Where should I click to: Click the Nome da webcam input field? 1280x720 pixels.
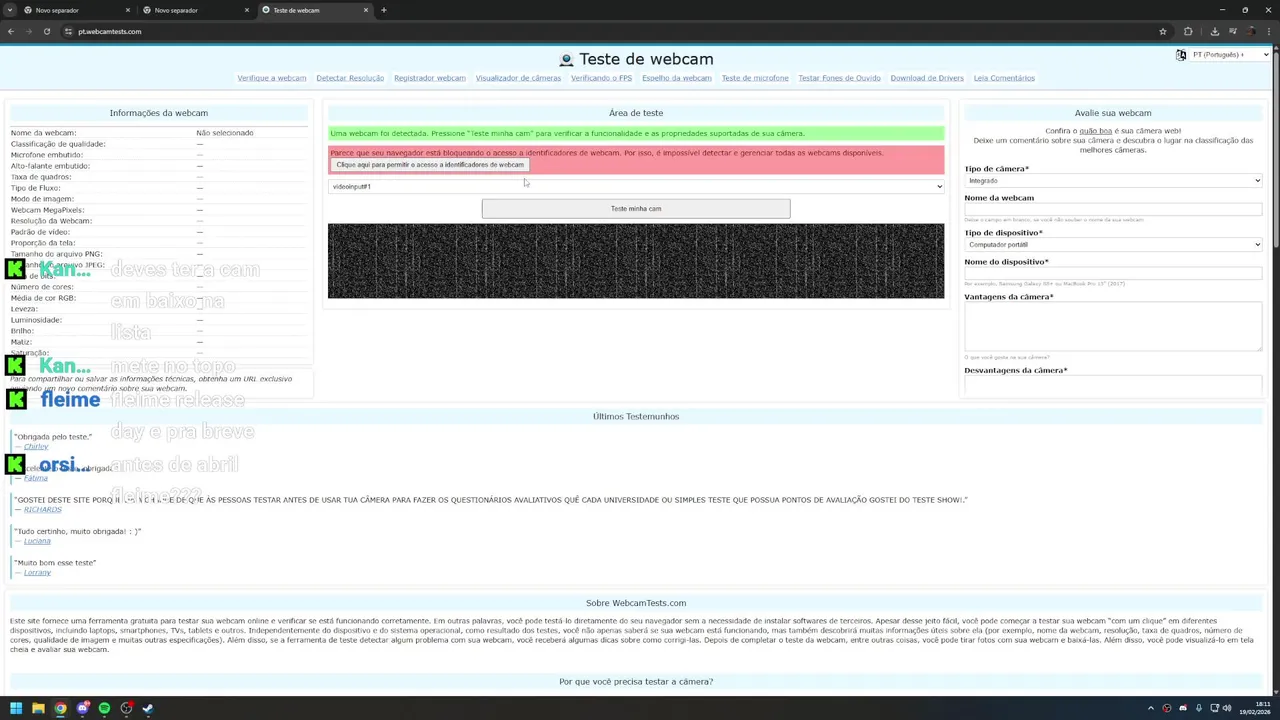(x=1113, y=210)
